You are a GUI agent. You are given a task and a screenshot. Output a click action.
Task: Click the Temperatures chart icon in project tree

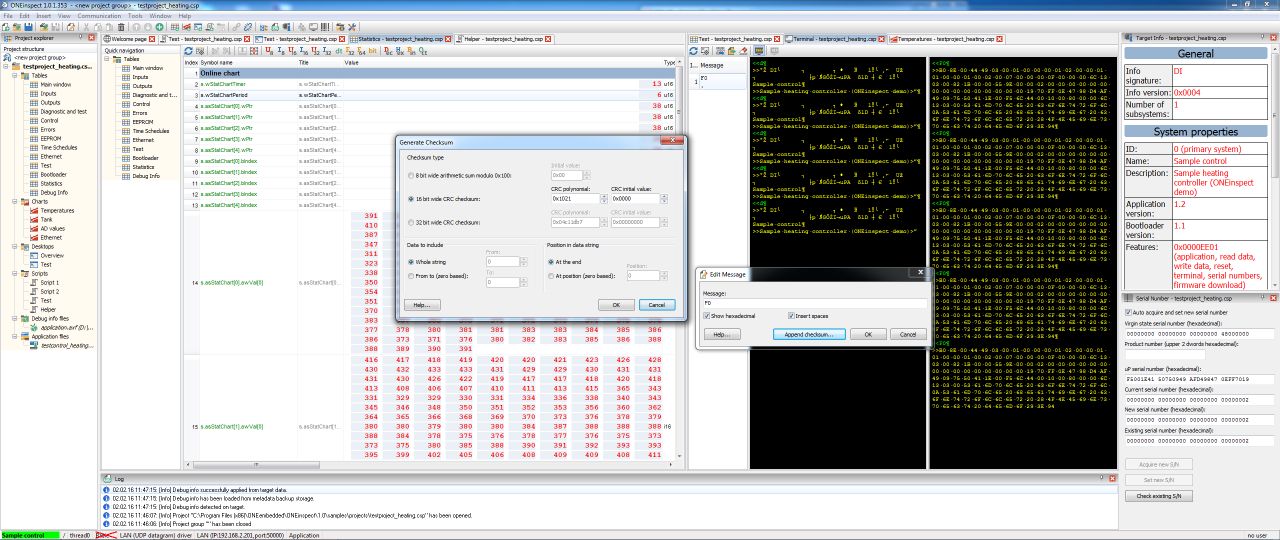34,210
